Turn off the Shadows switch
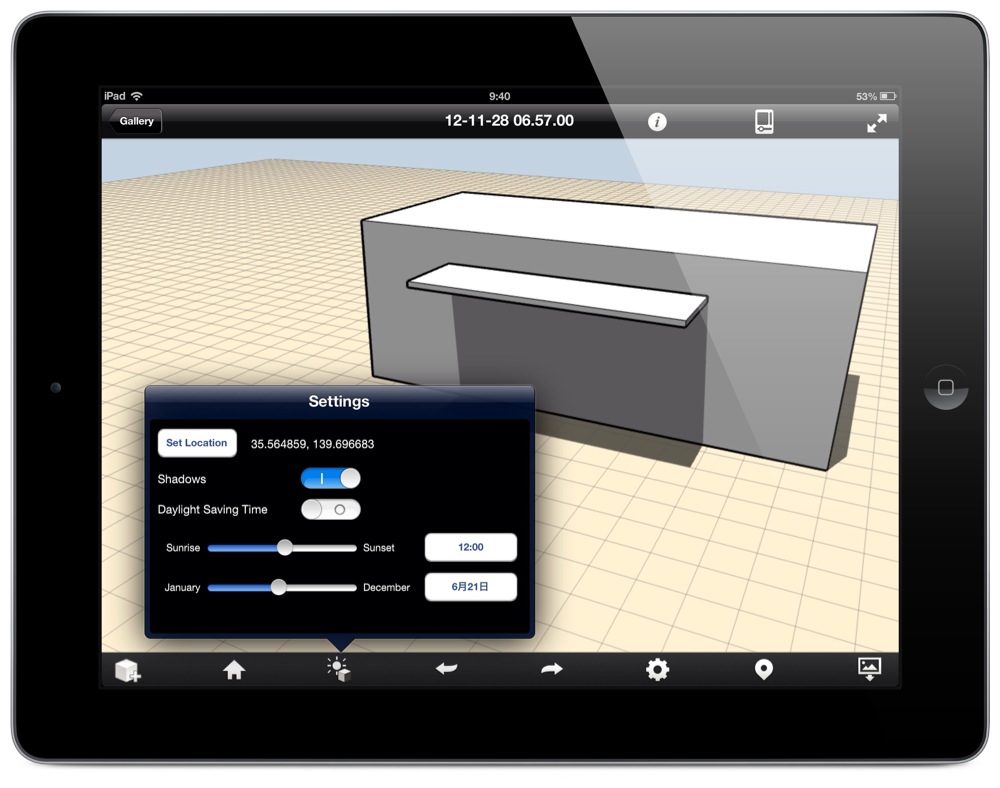The height and width of the screenshot is (788, 1000). [x=330, y=479]
